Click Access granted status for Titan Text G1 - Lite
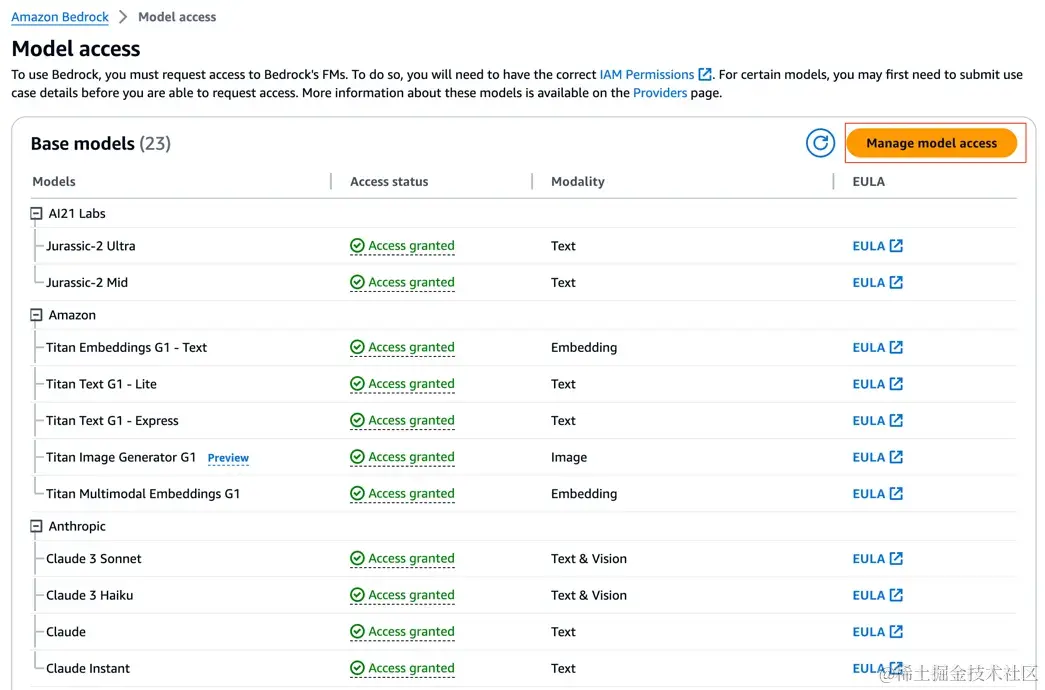 (x=403, y=384)
